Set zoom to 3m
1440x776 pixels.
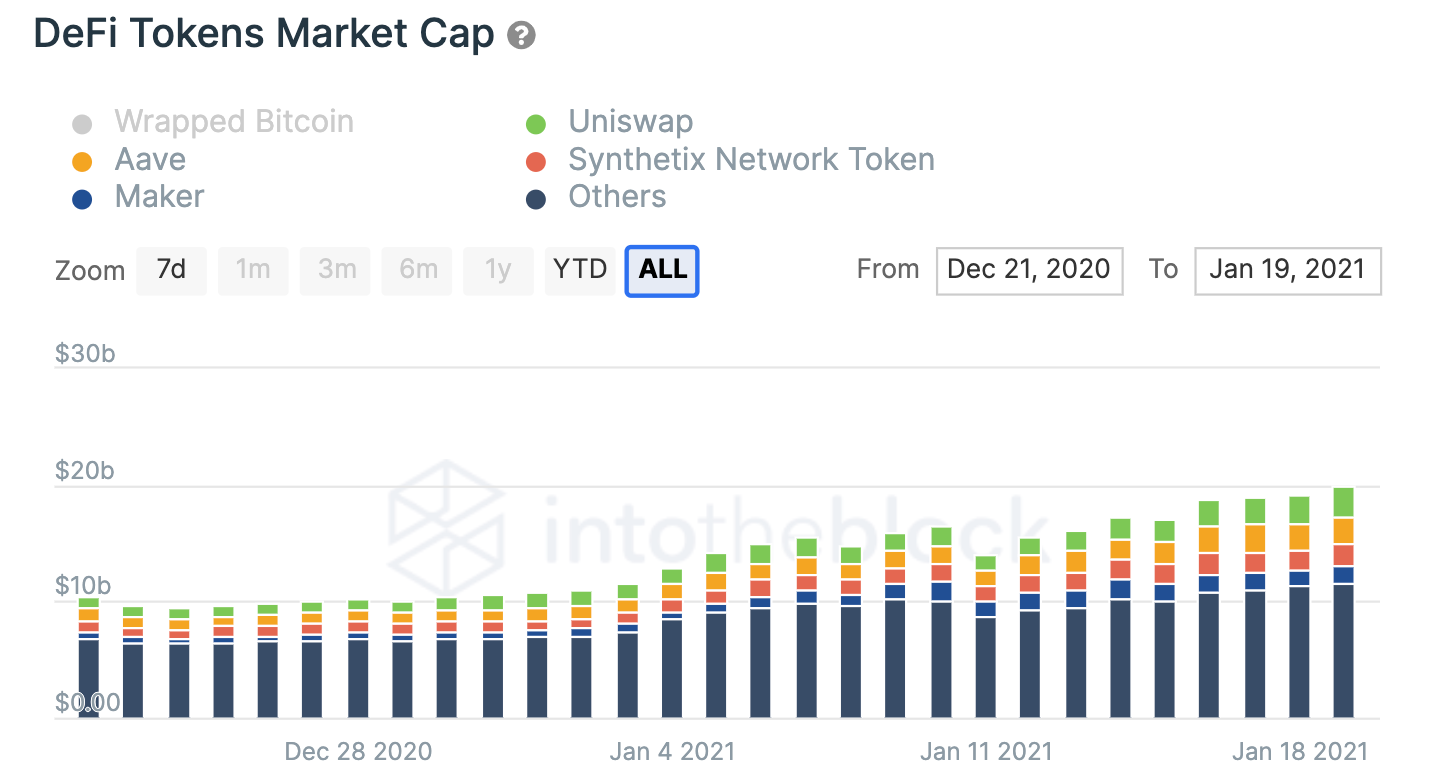(x=336, y=271)
